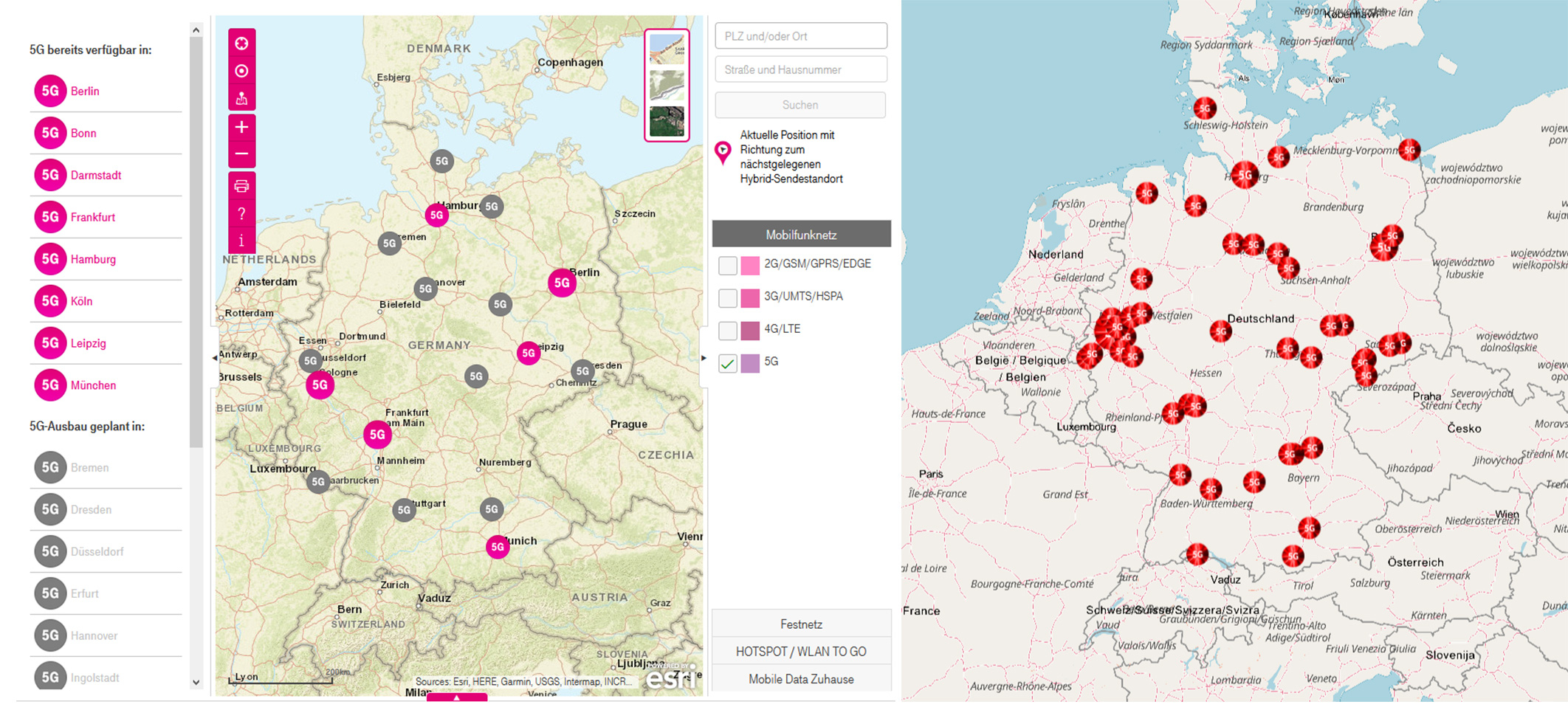
Task: Click the pink 5G marker at Munich on the map
Action: click(498, 547)
